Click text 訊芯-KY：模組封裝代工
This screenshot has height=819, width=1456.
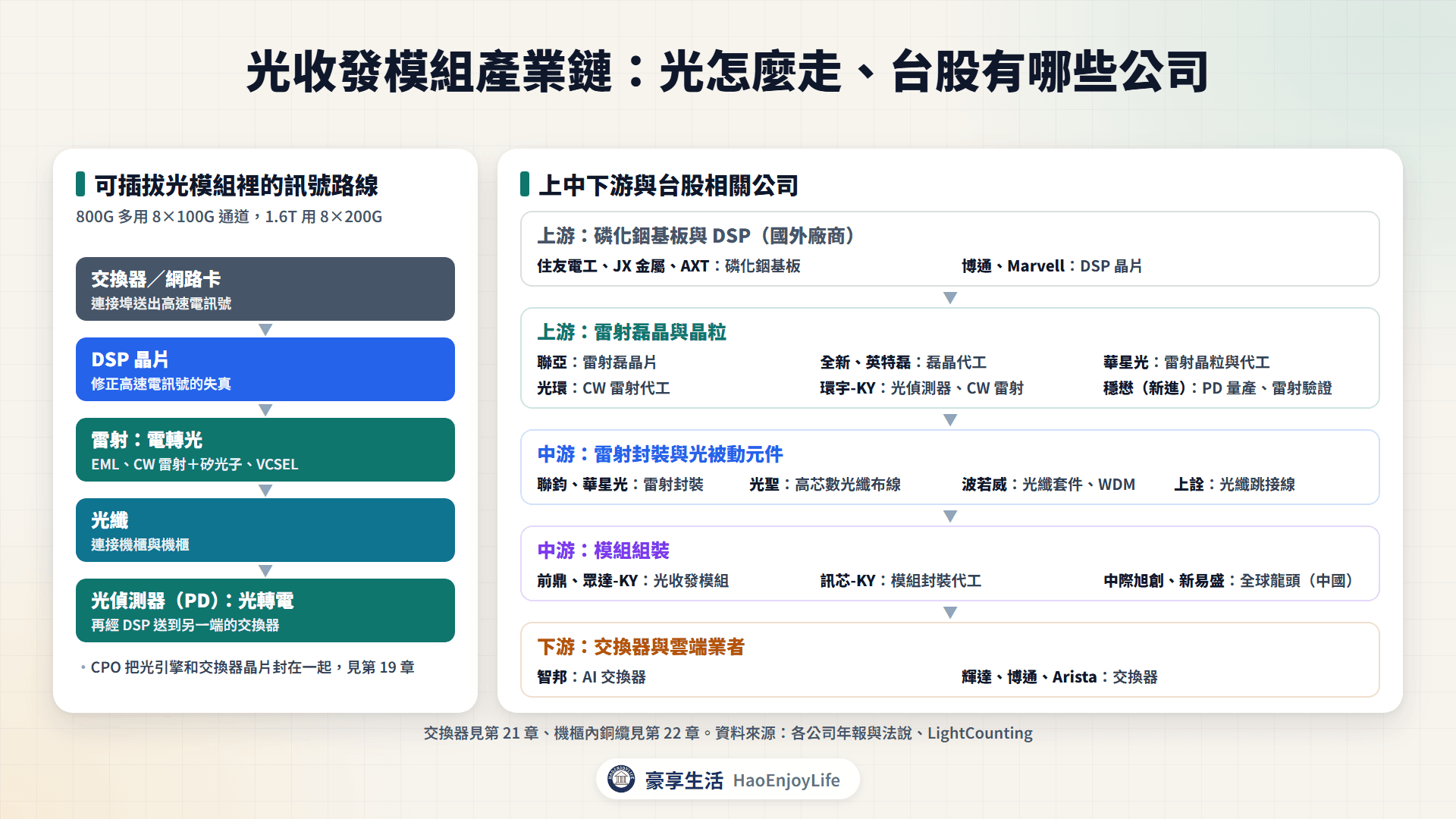click(x=901, y=581)
